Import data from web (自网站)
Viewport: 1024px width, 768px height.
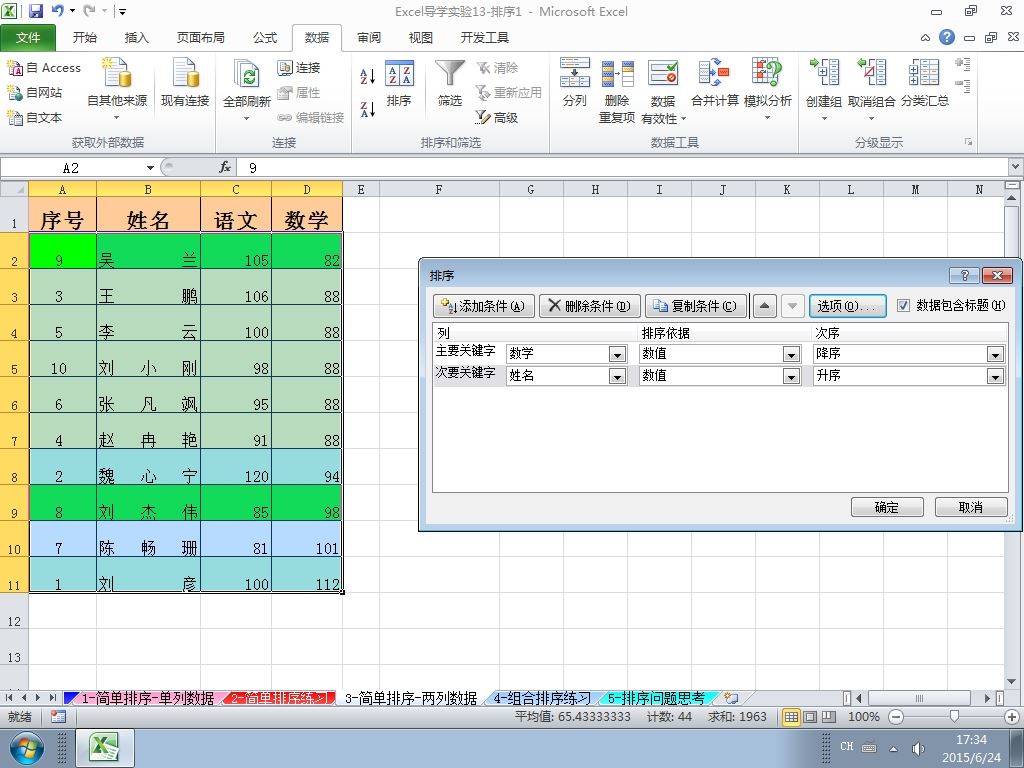(35, 92)
